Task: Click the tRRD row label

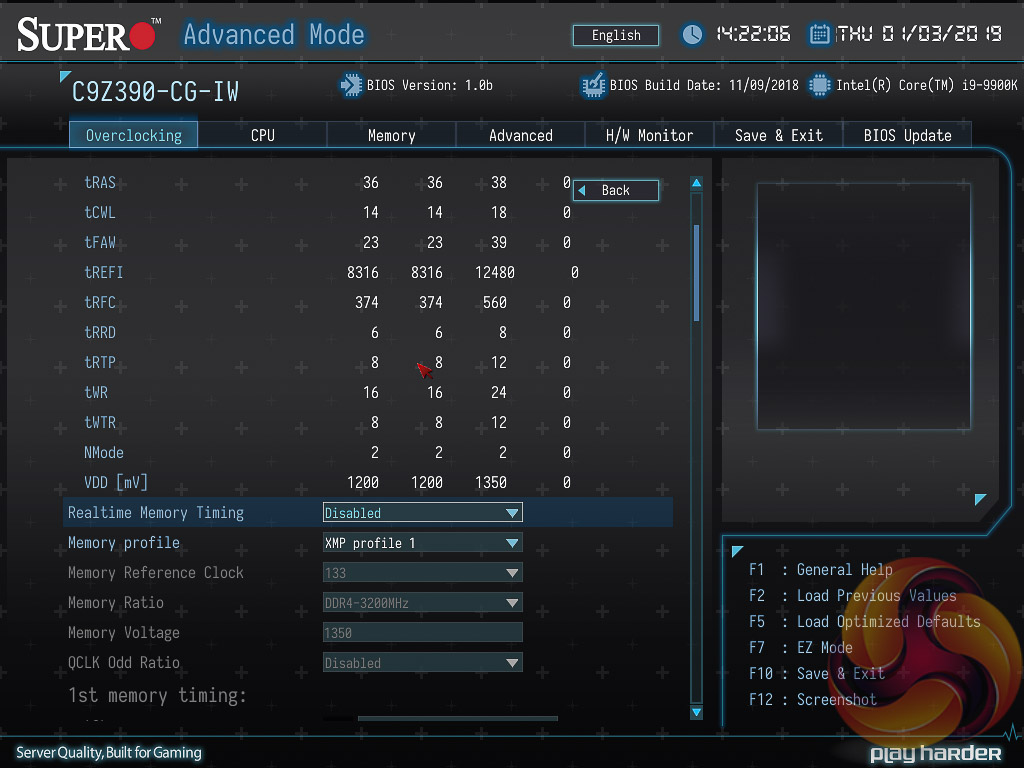Action: click(99, 332)
